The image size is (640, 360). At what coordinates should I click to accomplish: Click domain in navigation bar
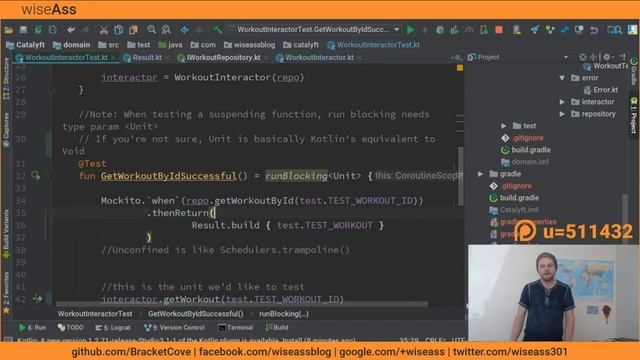point(71,45)
